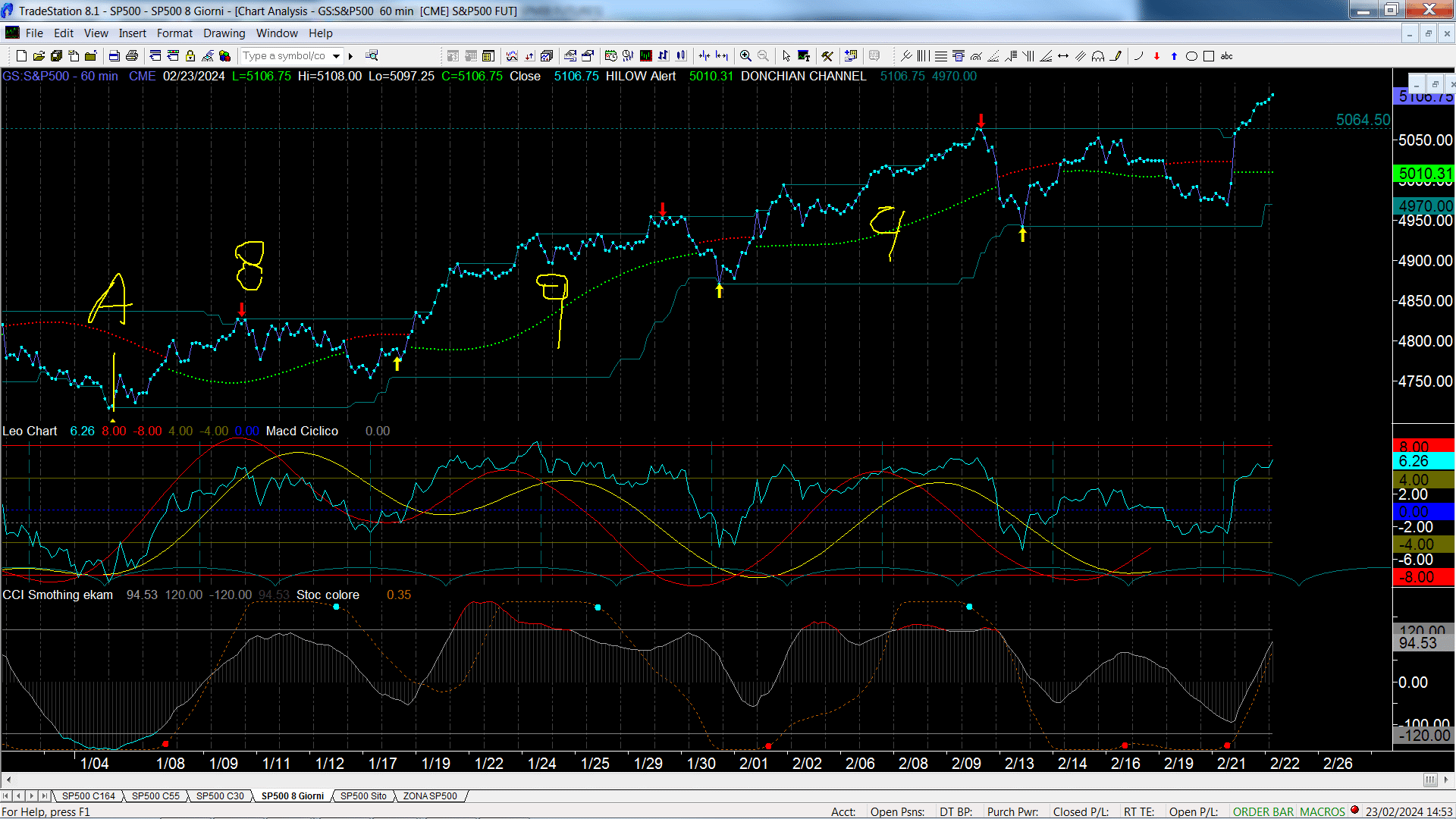Viewport: 1456px width, 819px height.
Task: Click ORDER BAR in status bar
Action: point(1263,811)
